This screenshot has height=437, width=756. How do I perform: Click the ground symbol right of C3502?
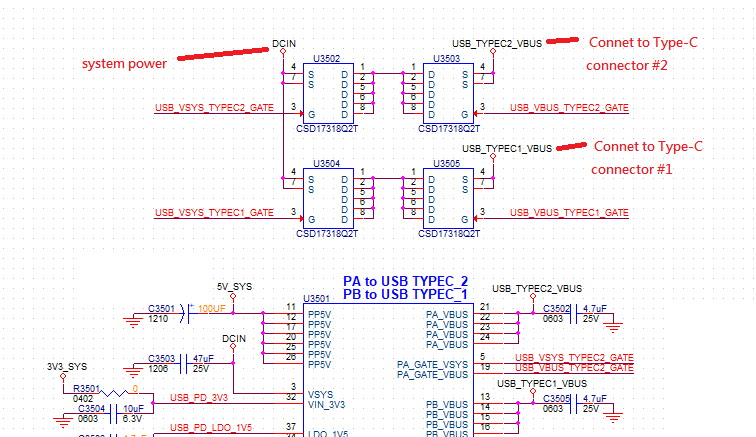pos(613,325)
